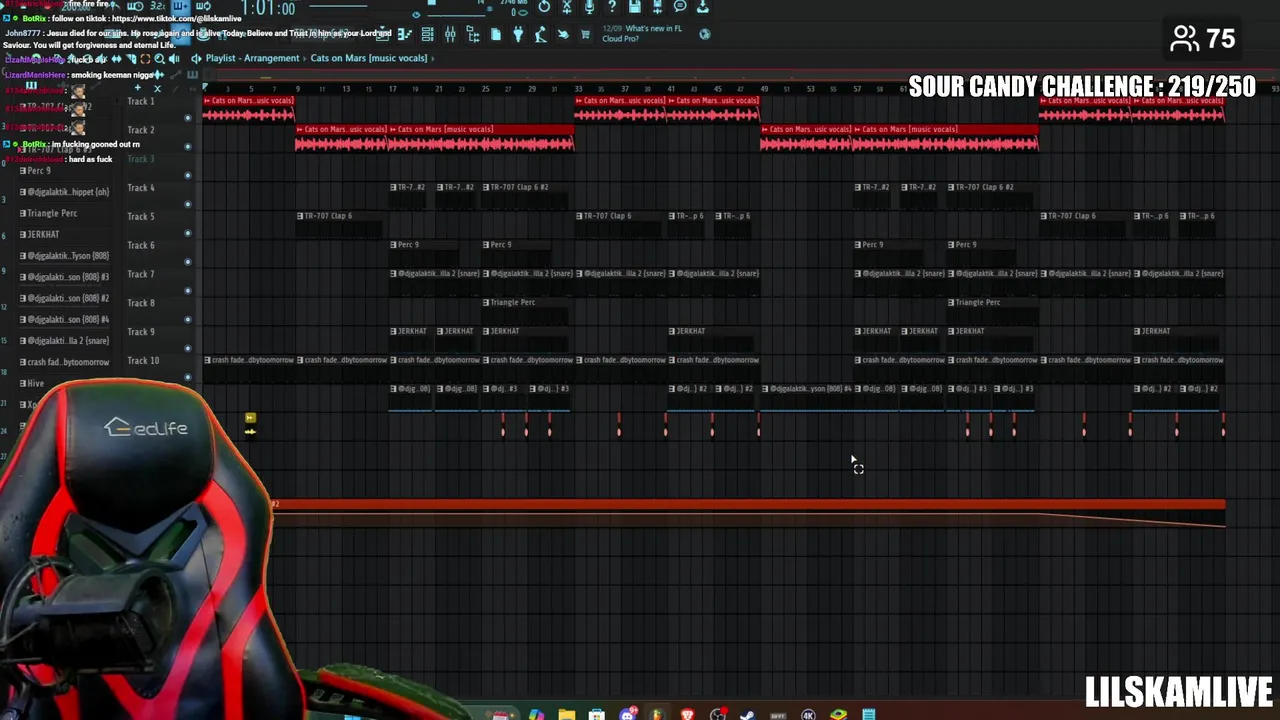The height and width of the screenshot is (720, 1280).
Task: Toggle the Track 5 mute dot
Action: pos(188,233)
